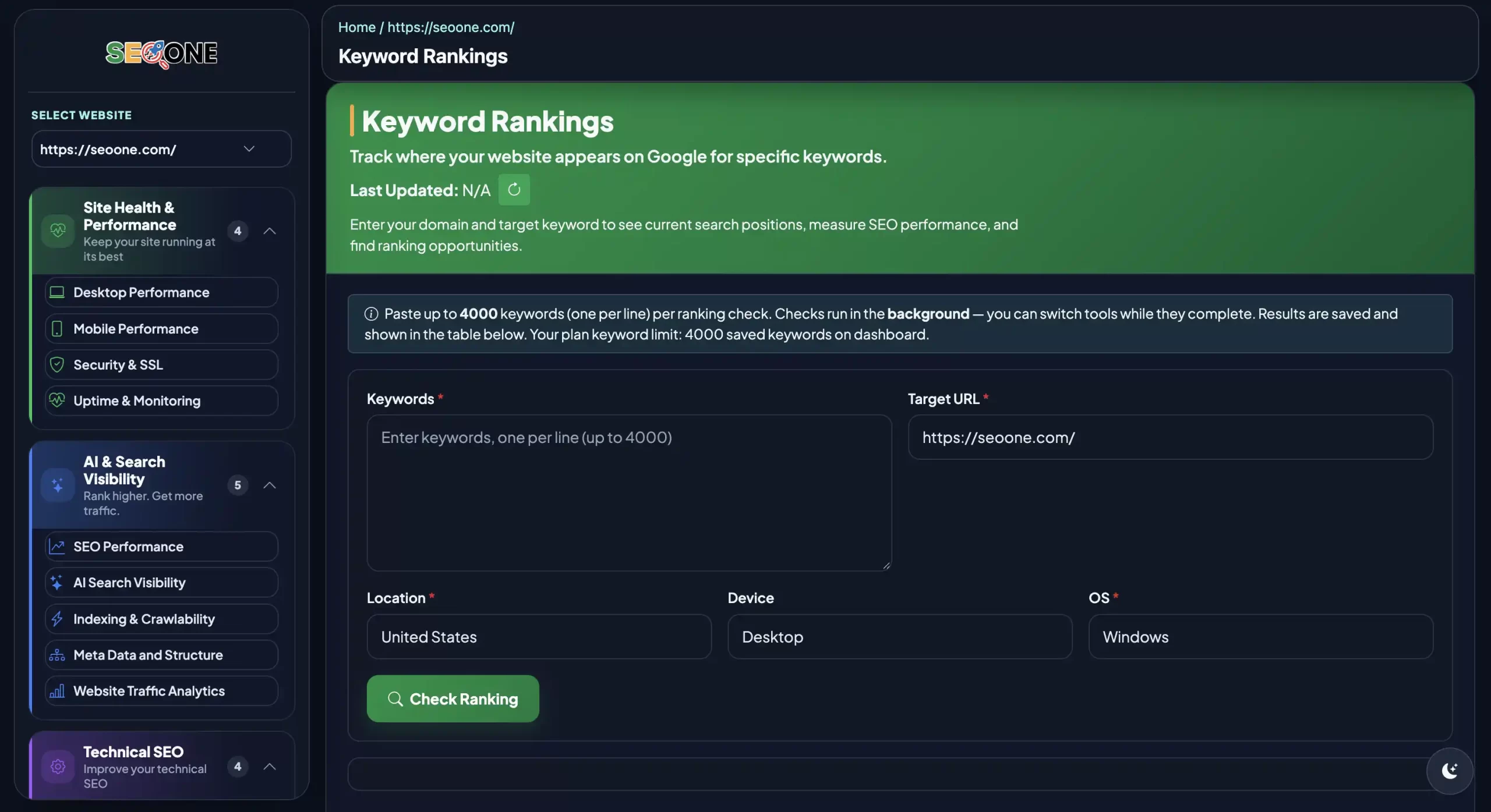
Task: Click the Security & SSL shield icon
Action: click(x=57, y=365)
